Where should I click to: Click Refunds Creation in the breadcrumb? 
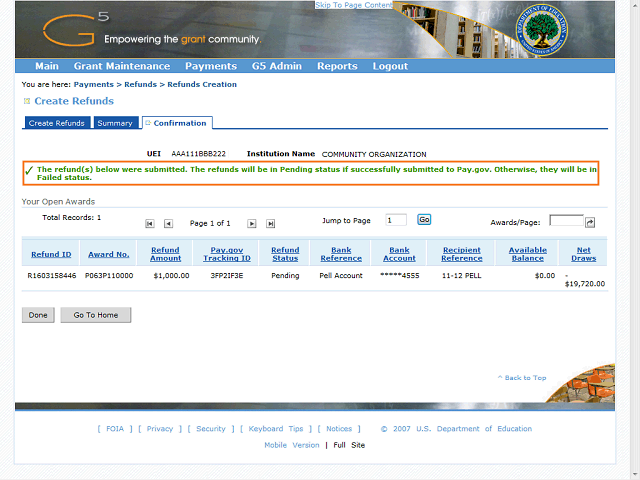[x=202, y=84]
